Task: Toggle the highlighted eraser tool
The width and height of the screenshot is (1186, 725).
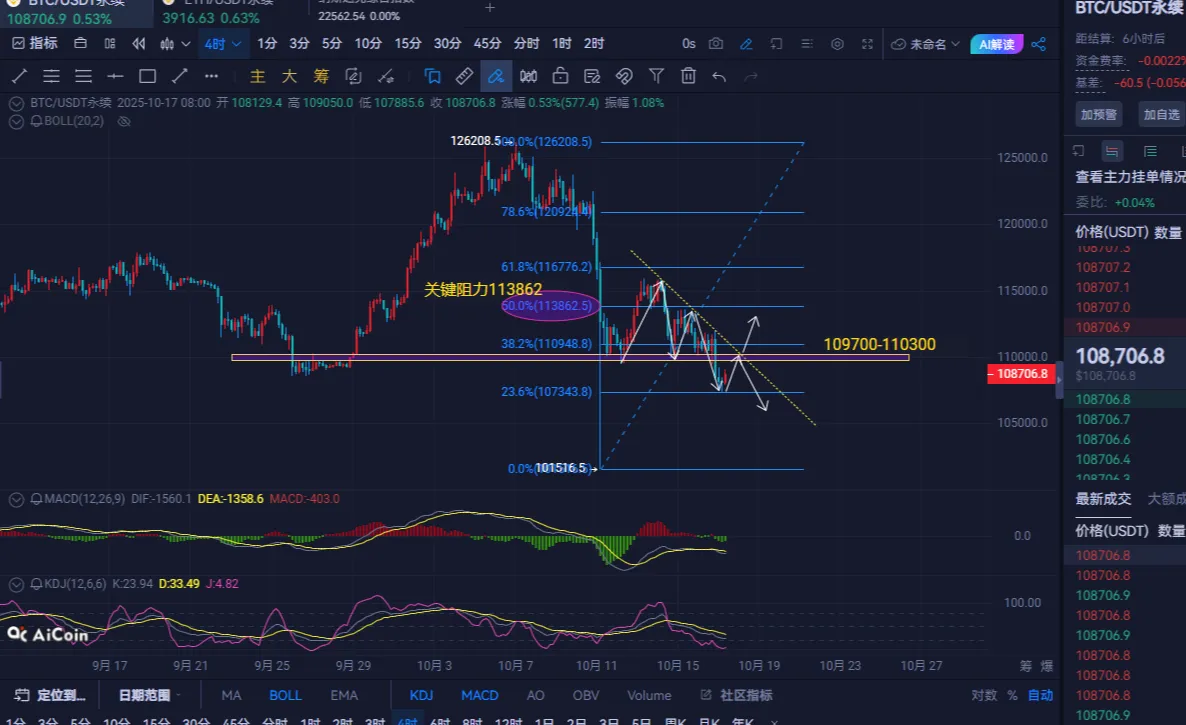Action: [x=495, y=76]
